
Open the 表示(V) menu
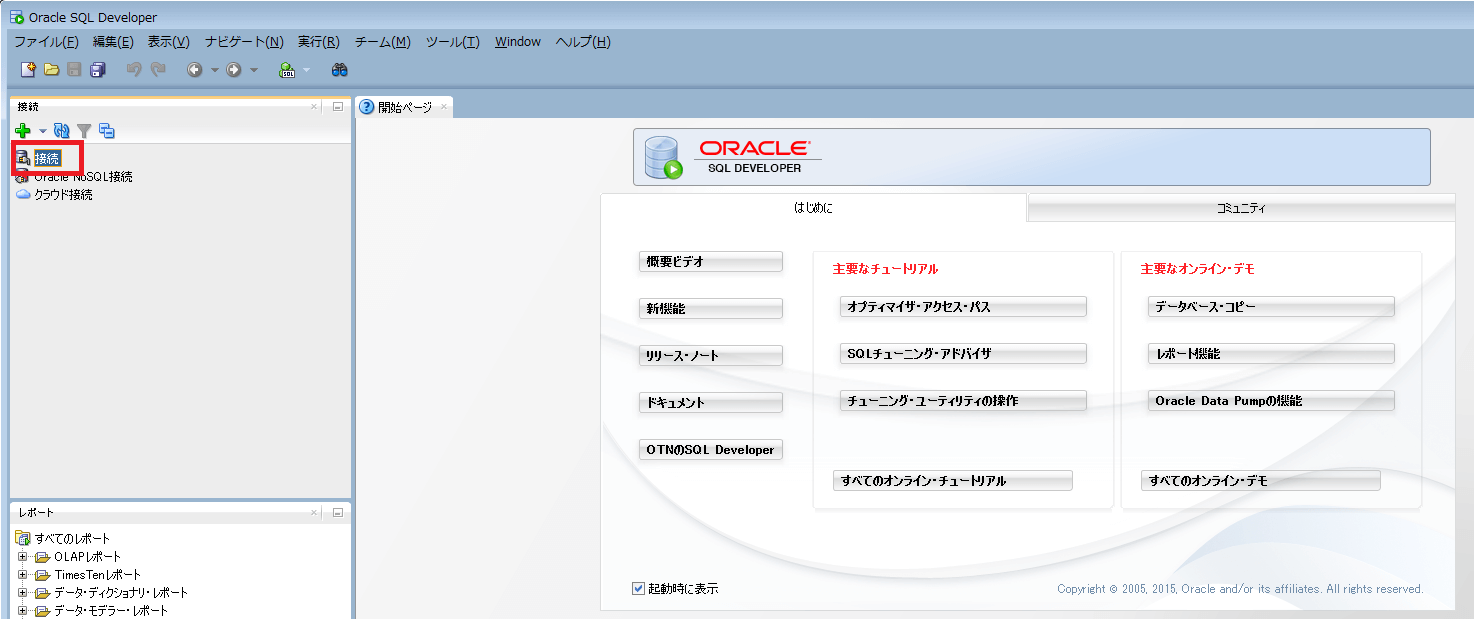click(x=168, y=42)
